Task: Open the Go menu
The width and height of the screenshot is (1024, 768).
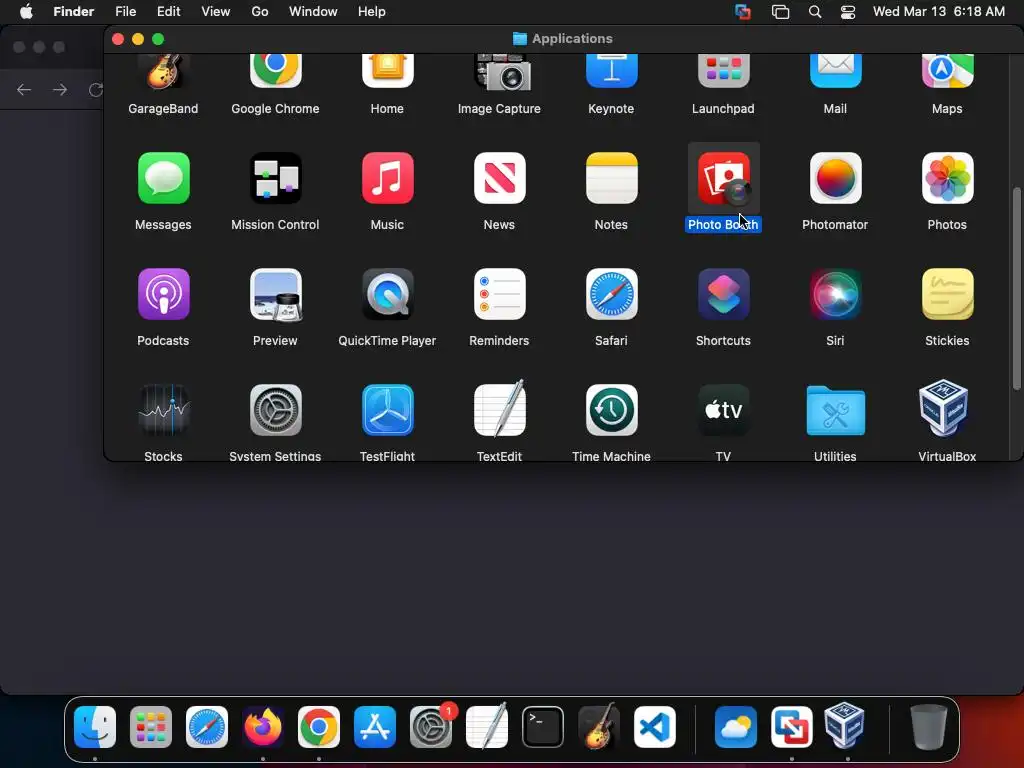Action: [x=260, y=12]
